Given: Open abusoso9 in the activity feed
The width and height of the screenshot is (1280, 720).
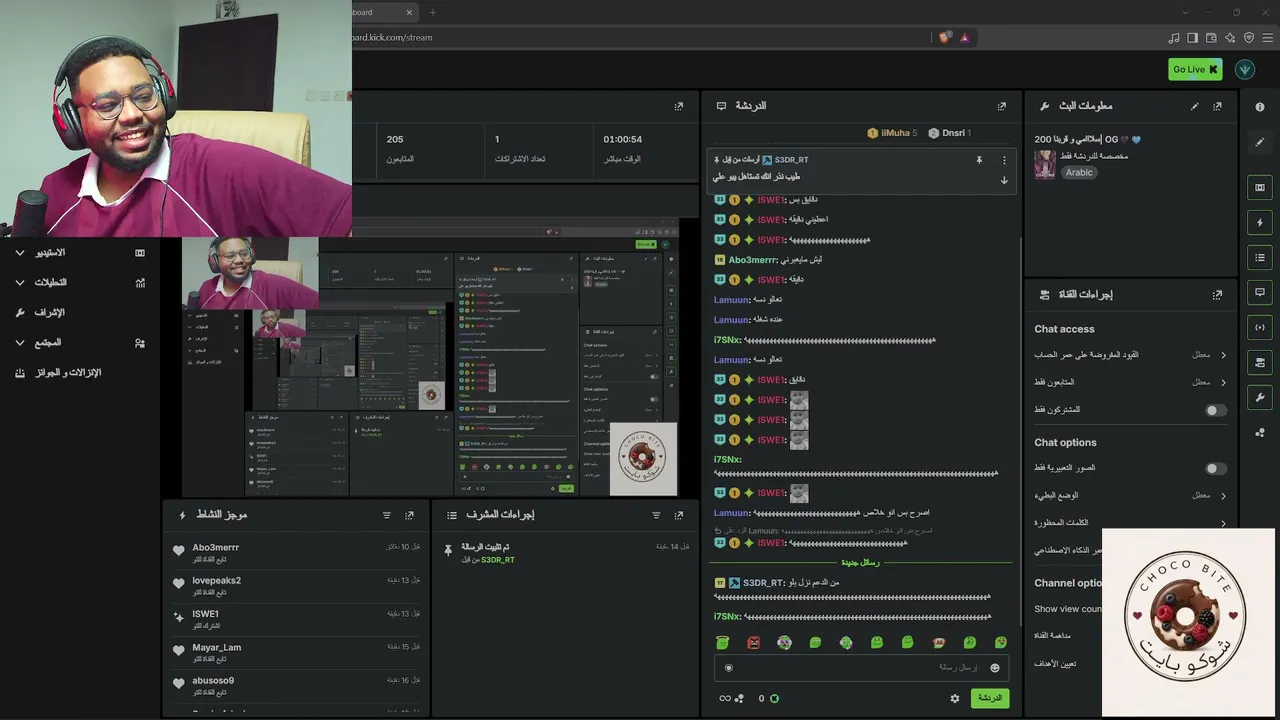Looking at the screenshot, I should point(213,681).
